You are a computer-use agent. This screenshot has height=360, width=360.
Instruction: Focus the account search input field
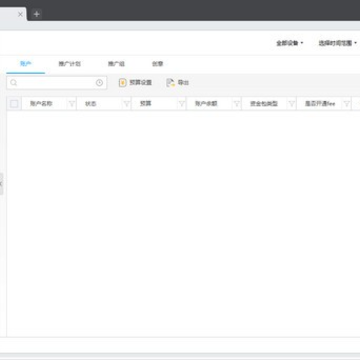[57, 83]
